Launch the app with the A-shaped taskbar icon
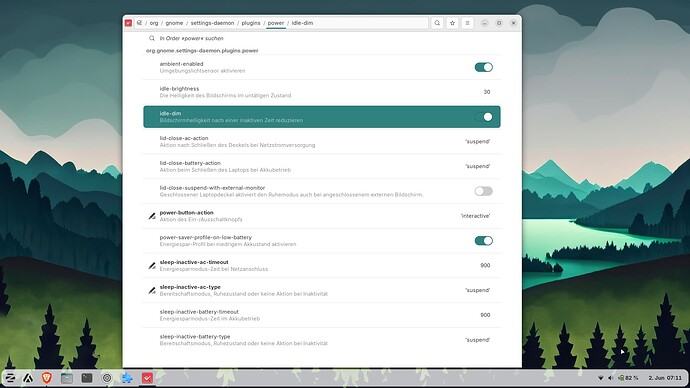Viewport: 690px width, 388px height. (x=28, y=377)
